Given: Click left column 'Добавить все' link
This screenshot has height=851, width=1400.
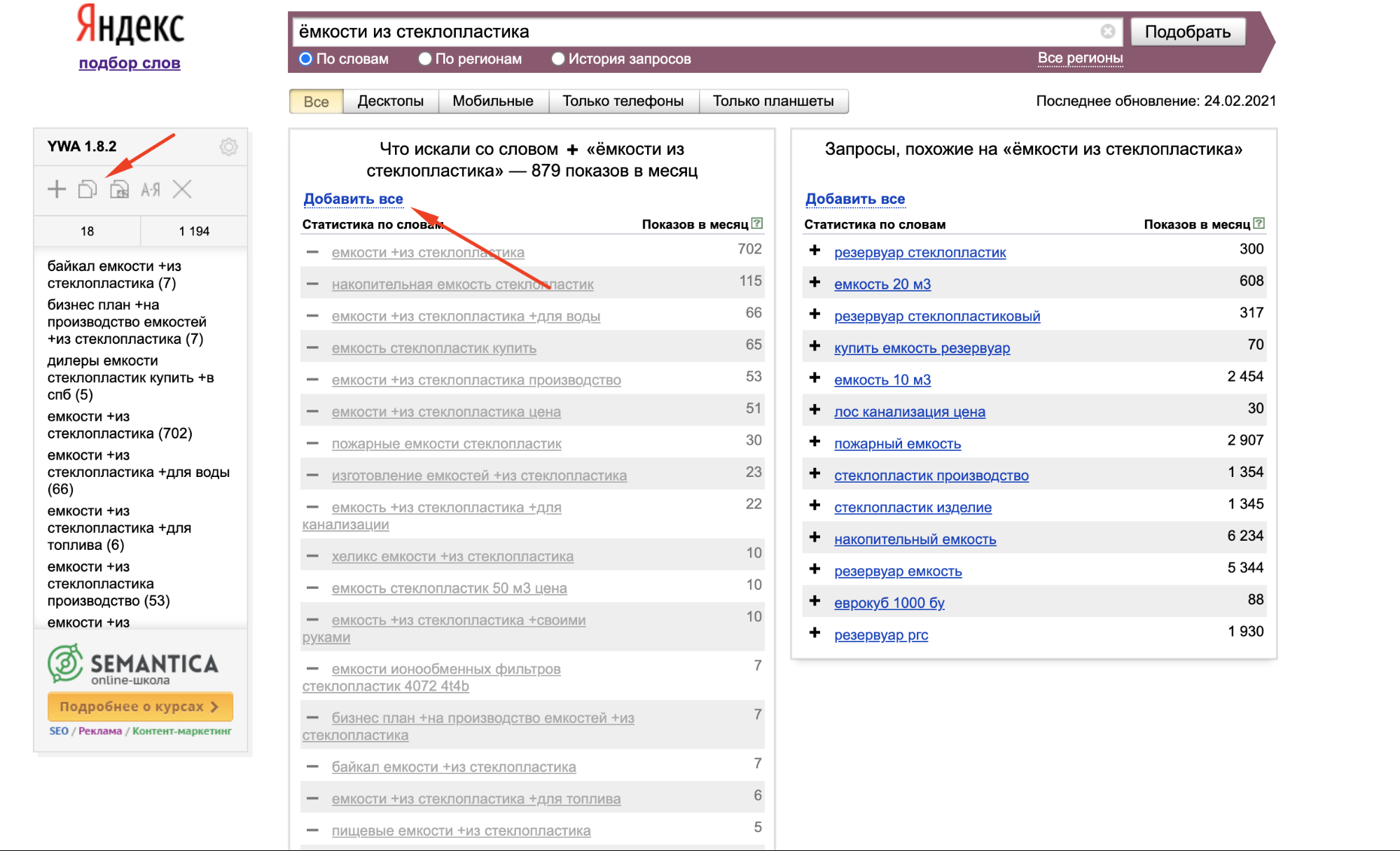Looking at the screenshot, I should click(353, 199).
